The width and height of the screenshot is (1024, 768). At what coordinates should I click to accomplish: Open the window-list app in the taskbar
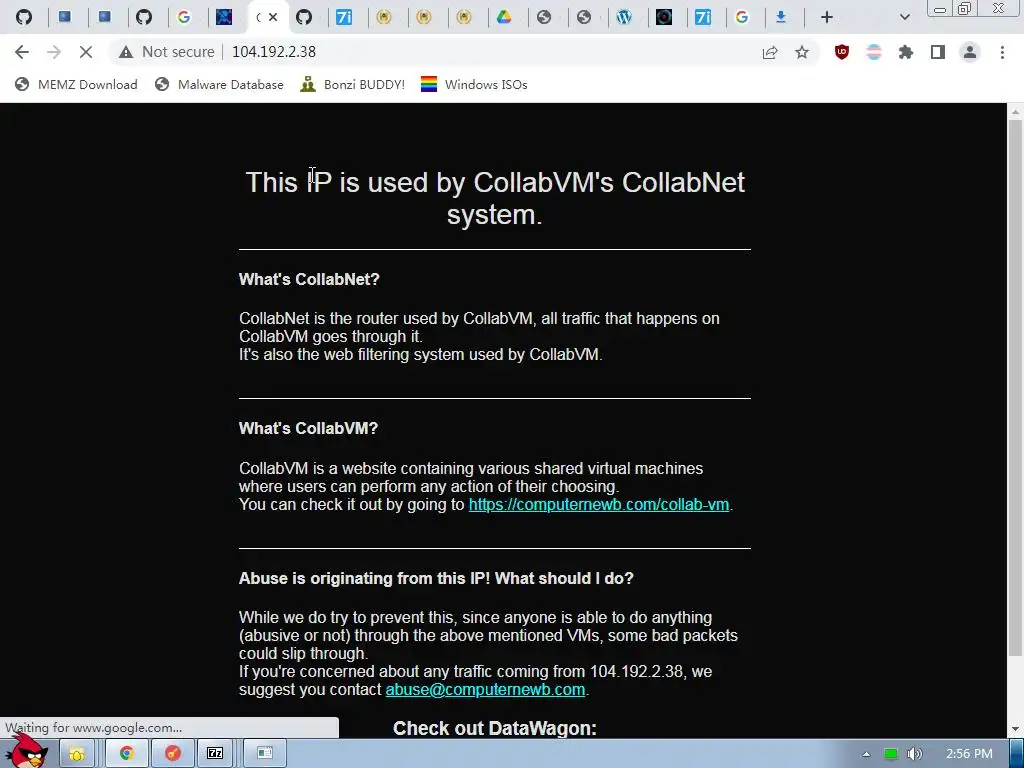tap(265, 754)
